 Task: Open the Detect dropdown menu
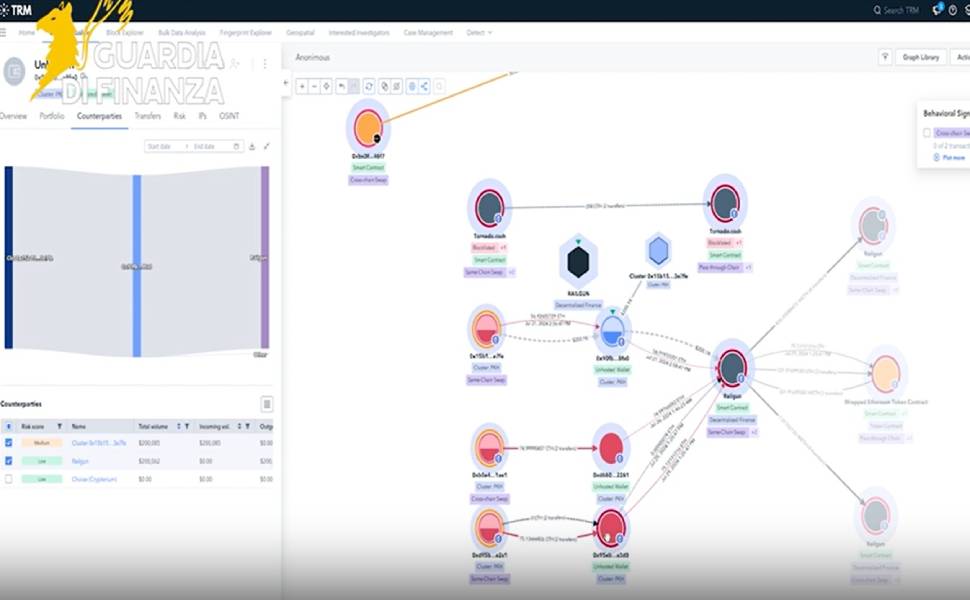click(479, 33)
